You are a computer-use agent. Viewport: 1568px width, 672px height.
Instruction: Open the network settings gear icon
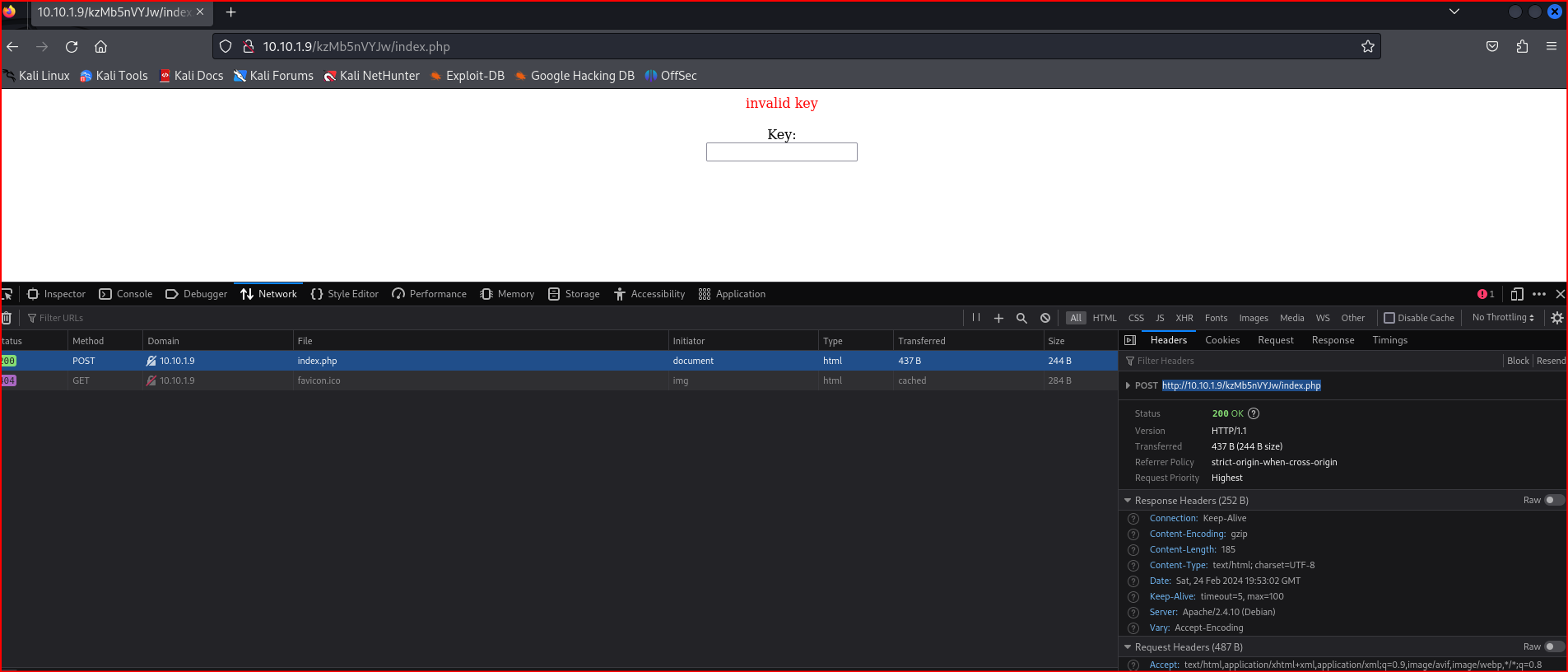1556,318
